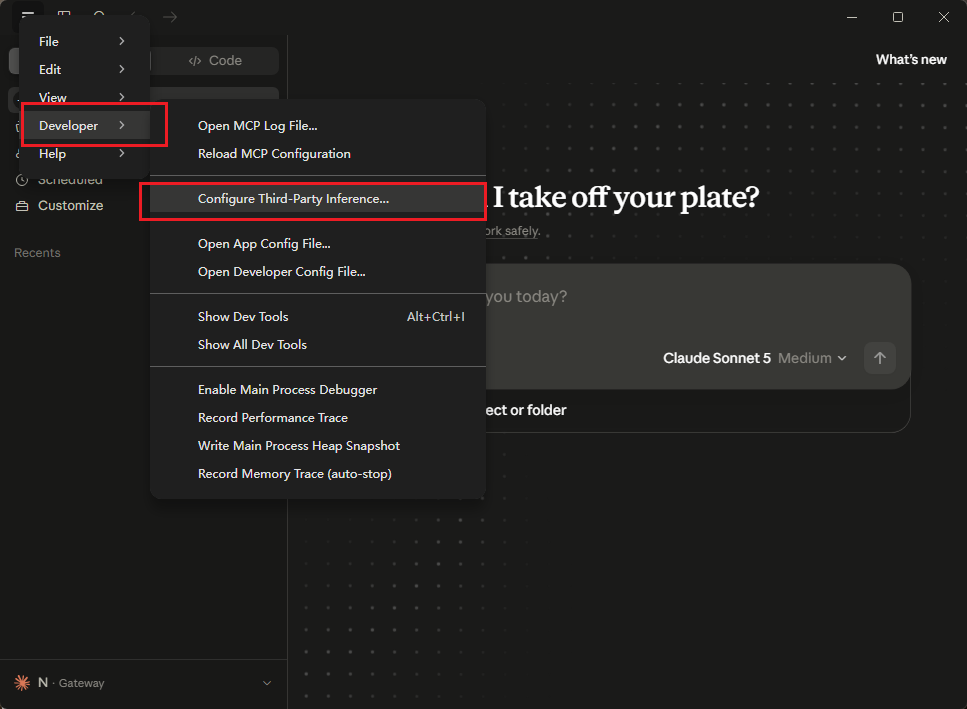Choose Write Main Process Heap Snapshot
967x709 pixels.
point(318,446)
